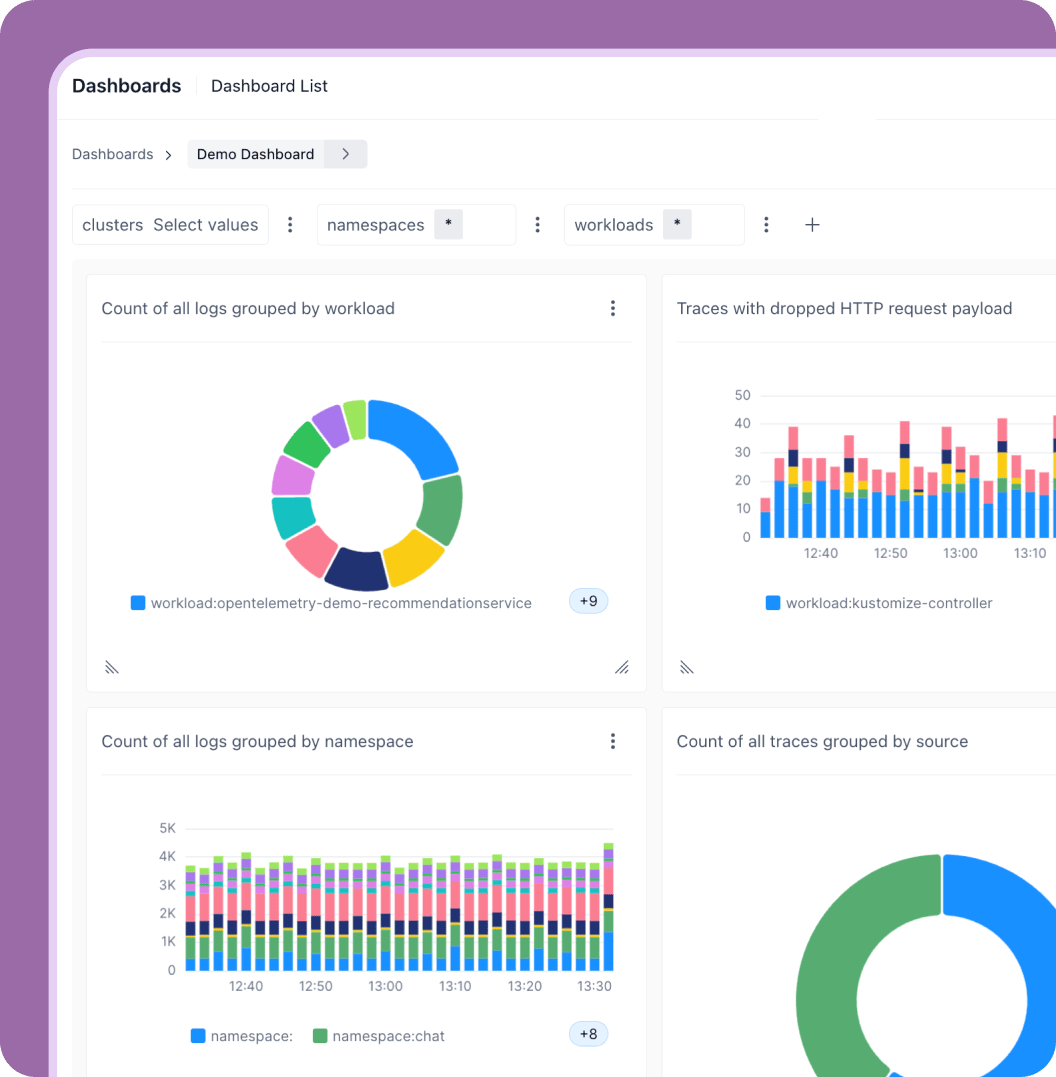This screenshot has width=1056, height=1077.
Task: Click namespace:chat legend label
Action: (388, 1036)
